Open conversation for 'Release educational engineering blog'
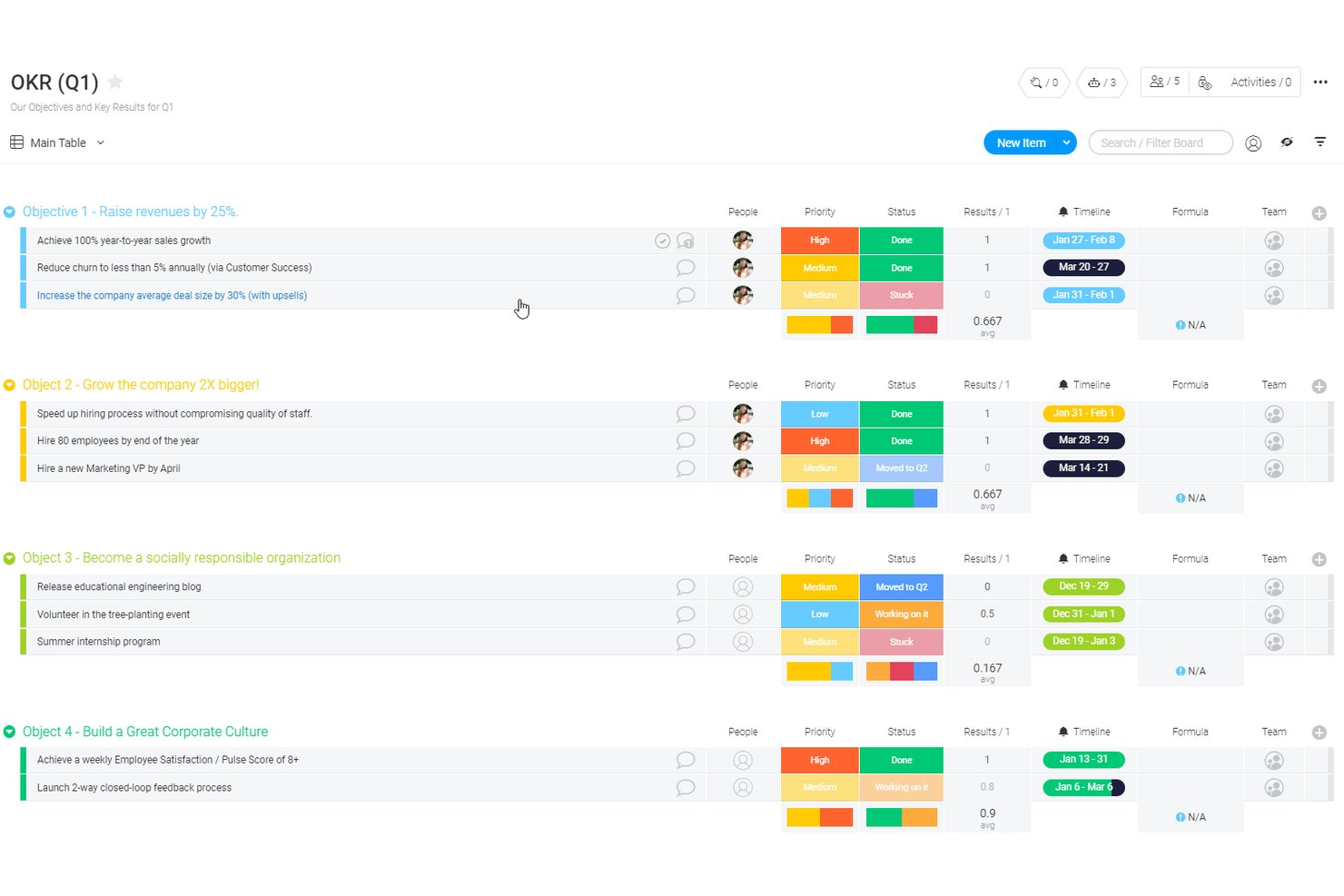The height and width of the screenshot is (896, 1344). click(x=686, y=587)
